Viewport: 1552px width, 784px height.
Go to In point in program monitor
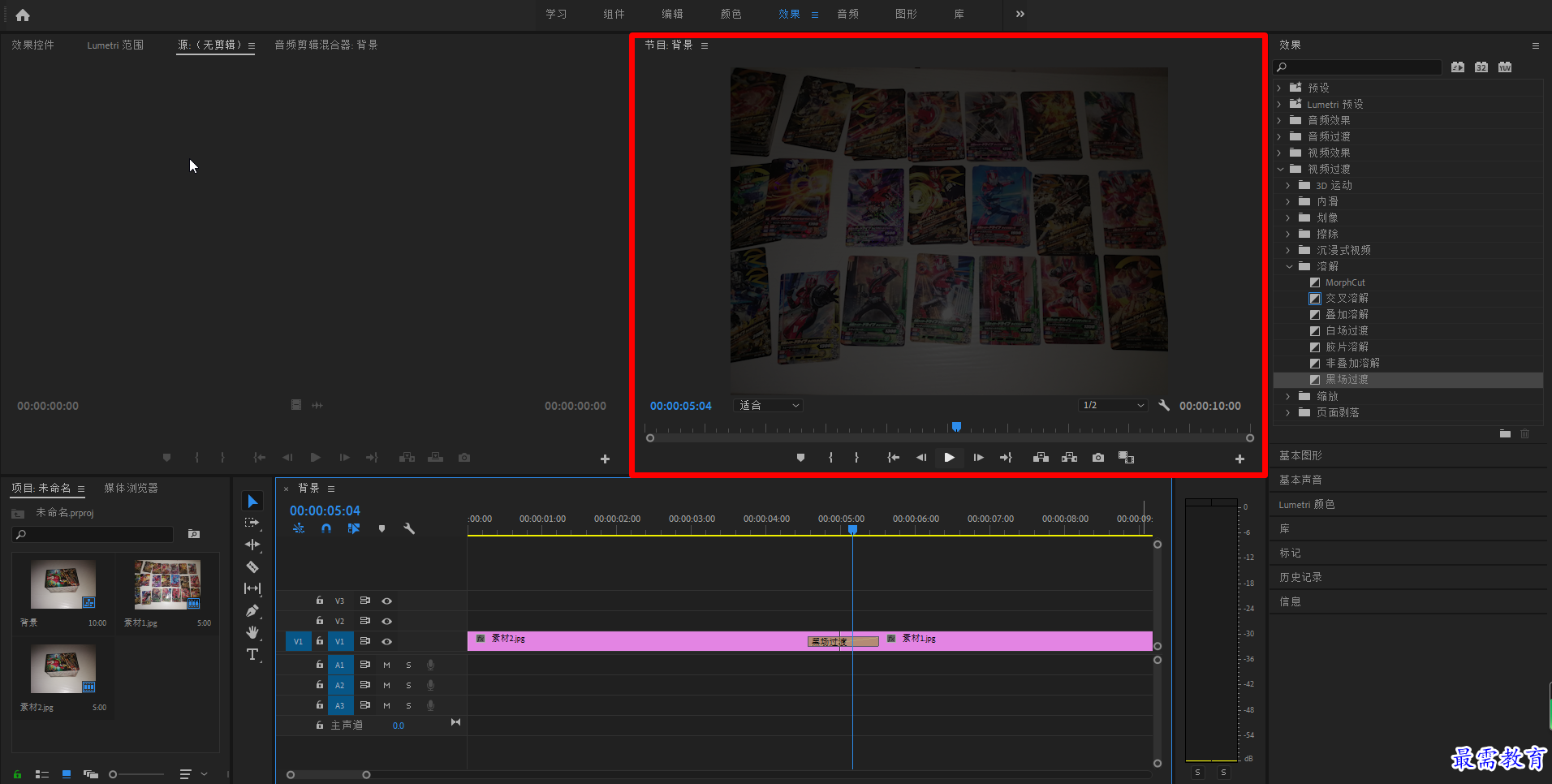coord(893,458)
